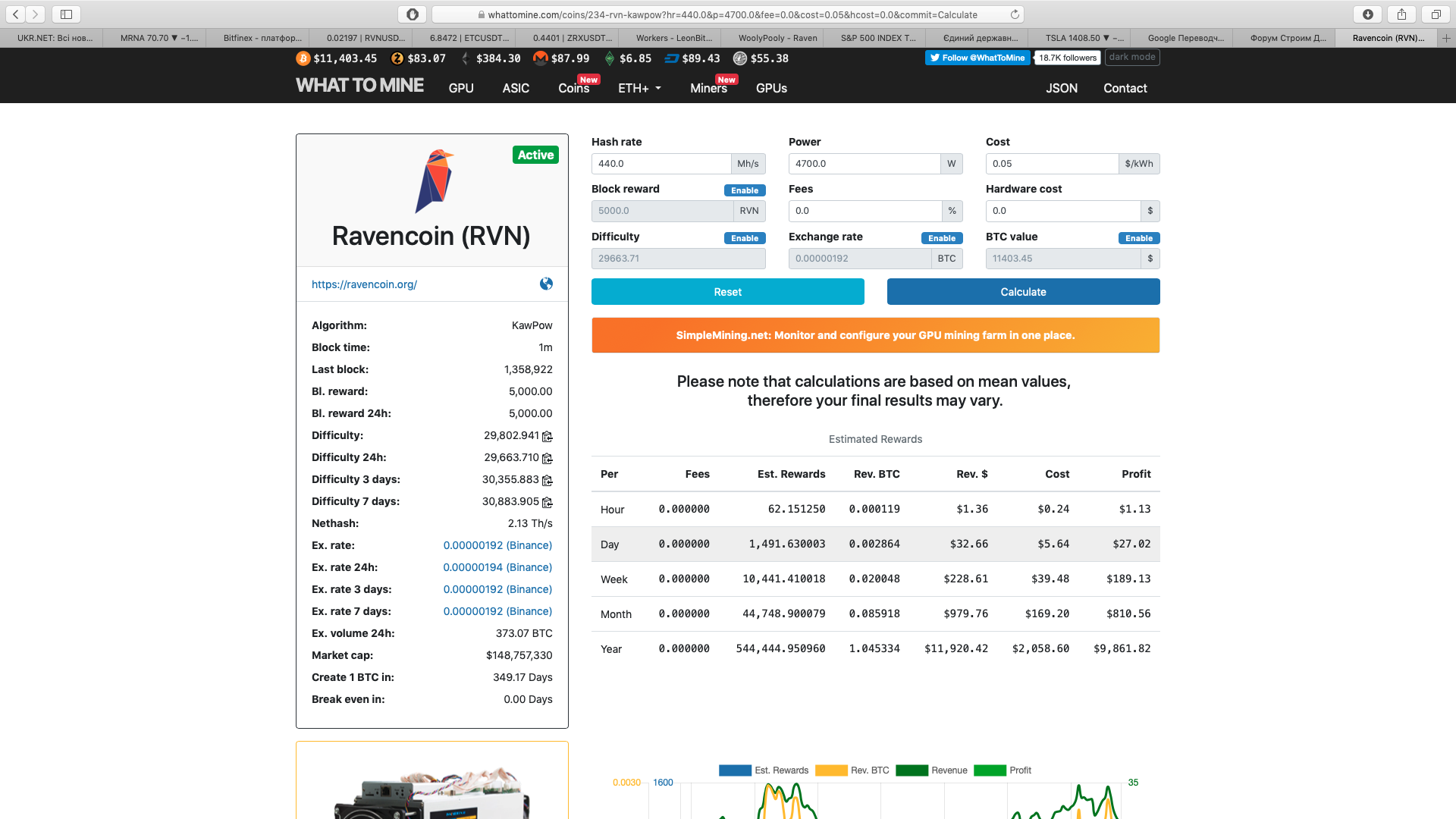Go forward in Safari history
The image size is (1456, 819).
click(x=36, y=14)
